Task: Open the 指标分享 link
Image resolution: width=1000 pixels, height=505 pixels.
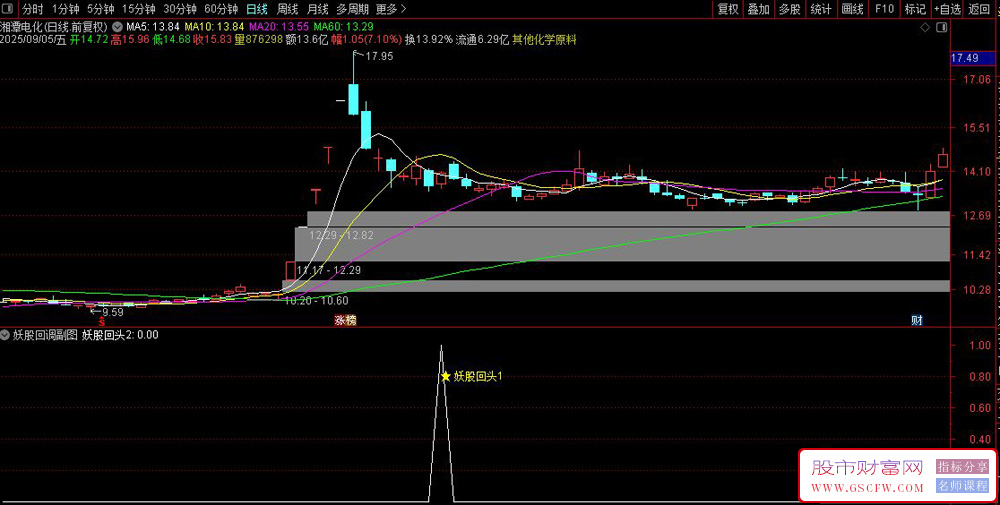Action: [962, 467]
